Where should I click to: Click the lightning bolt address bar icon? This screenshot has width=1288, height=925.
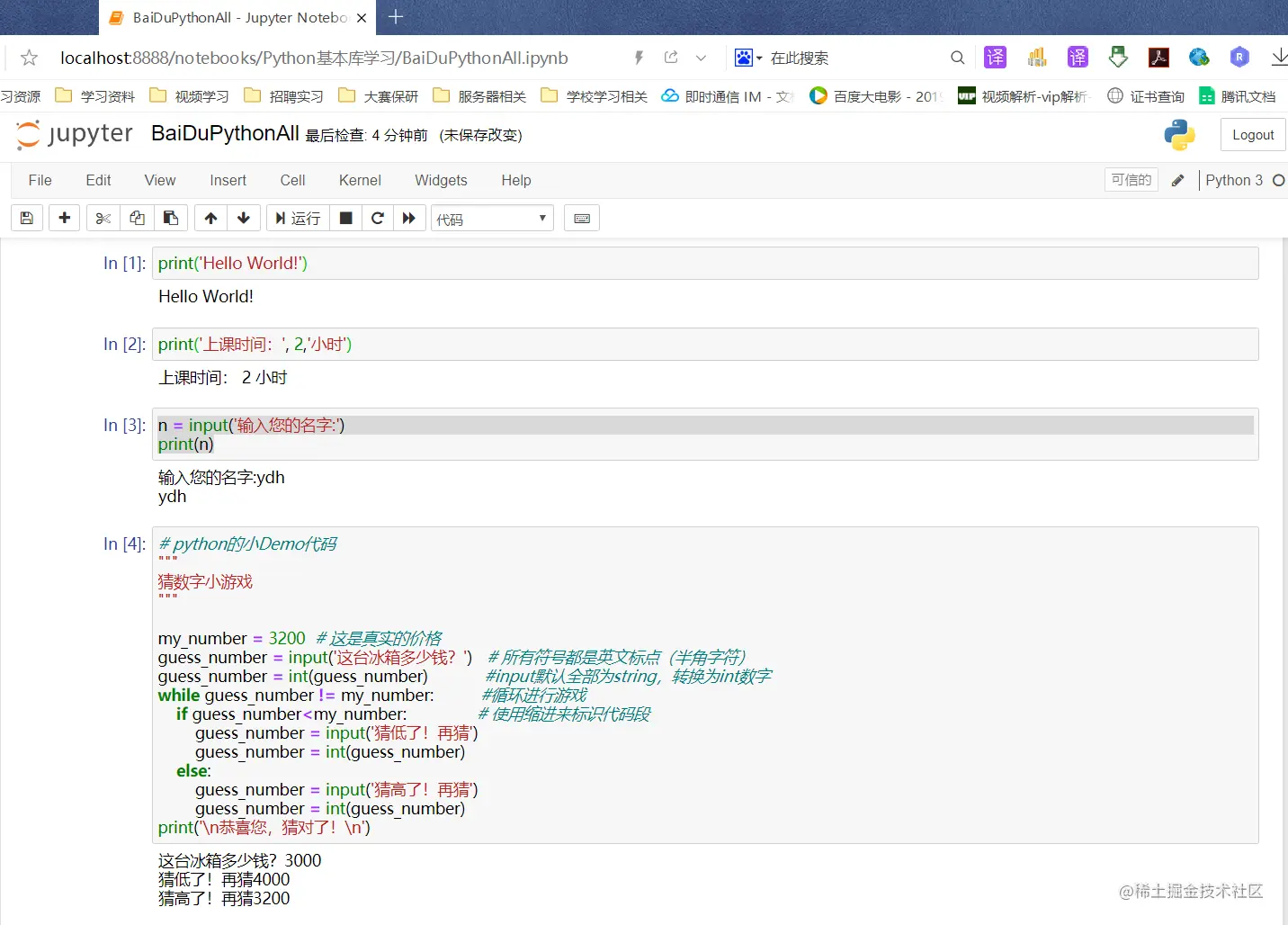639,58
